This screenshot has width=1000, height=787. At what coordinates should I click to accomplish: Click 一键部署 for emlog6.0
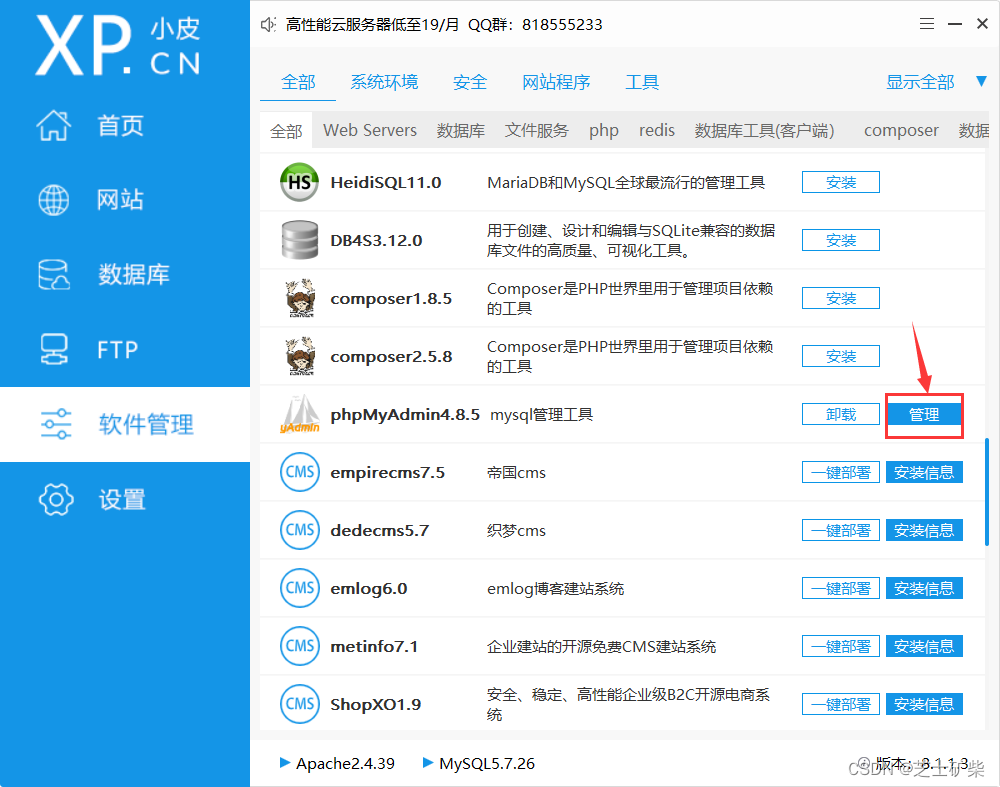841,588
